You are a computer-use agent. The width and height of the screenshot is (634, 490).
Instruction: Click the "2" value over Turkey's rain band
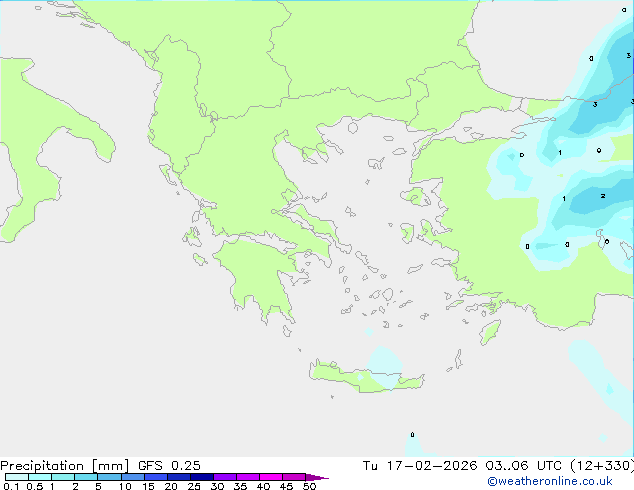602,196
